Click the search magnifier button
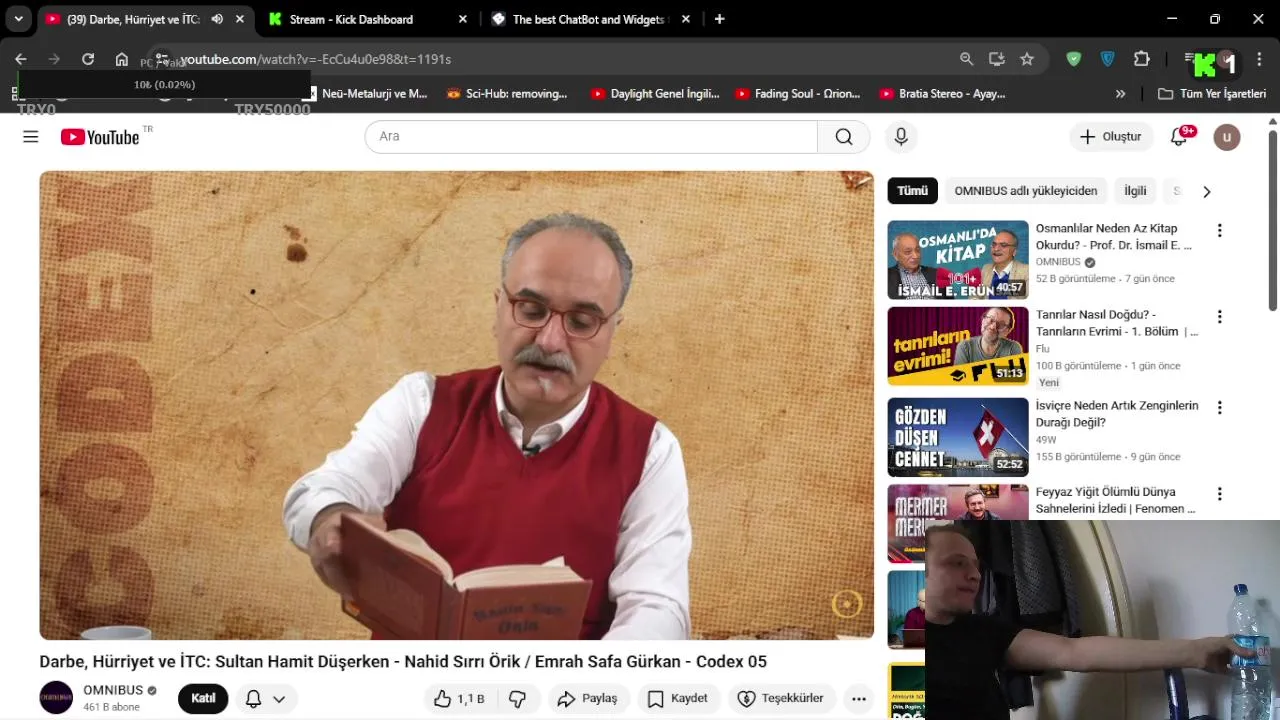1280x720 pixels. point(844,137)
